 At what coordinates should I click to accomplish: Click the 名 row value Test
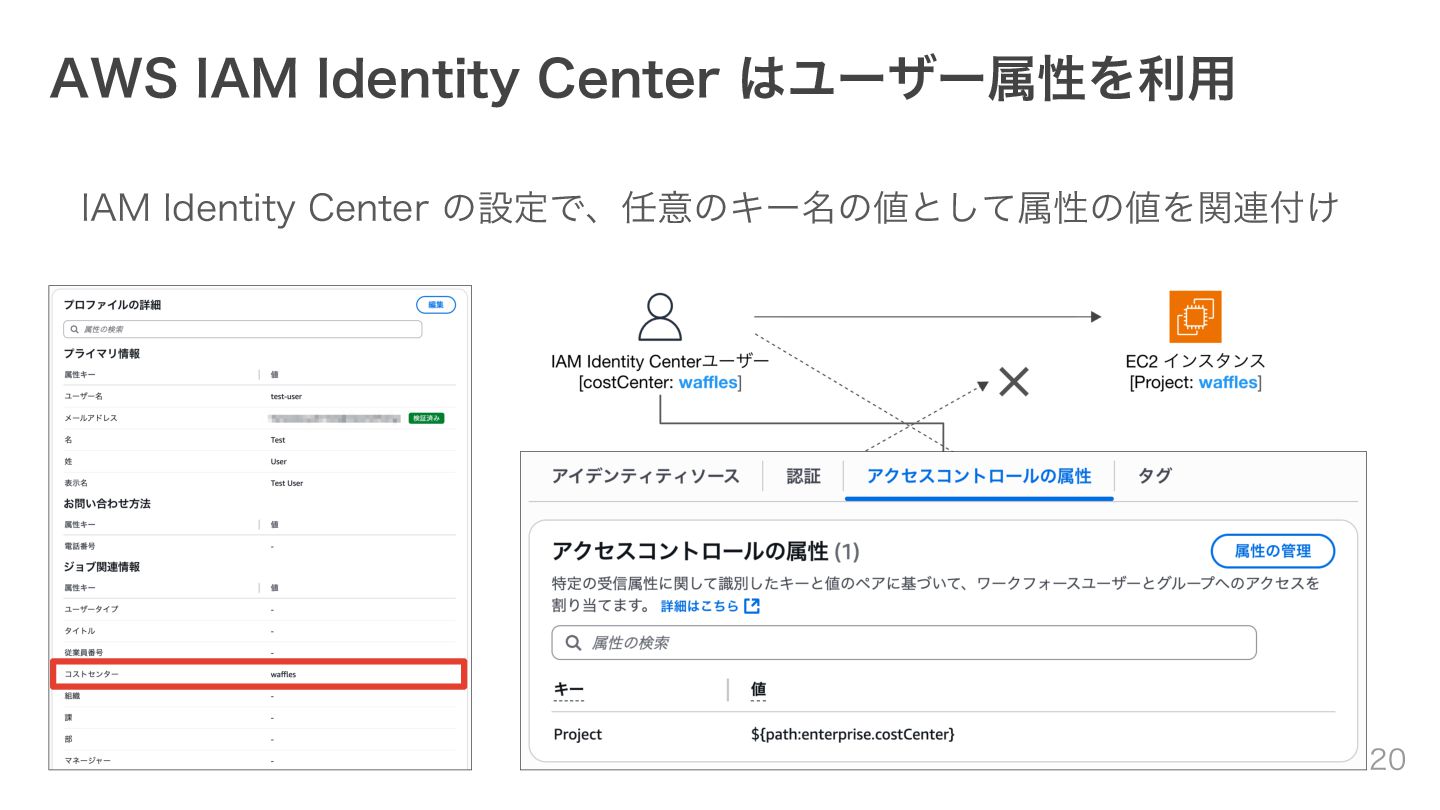tap(278, 440)
